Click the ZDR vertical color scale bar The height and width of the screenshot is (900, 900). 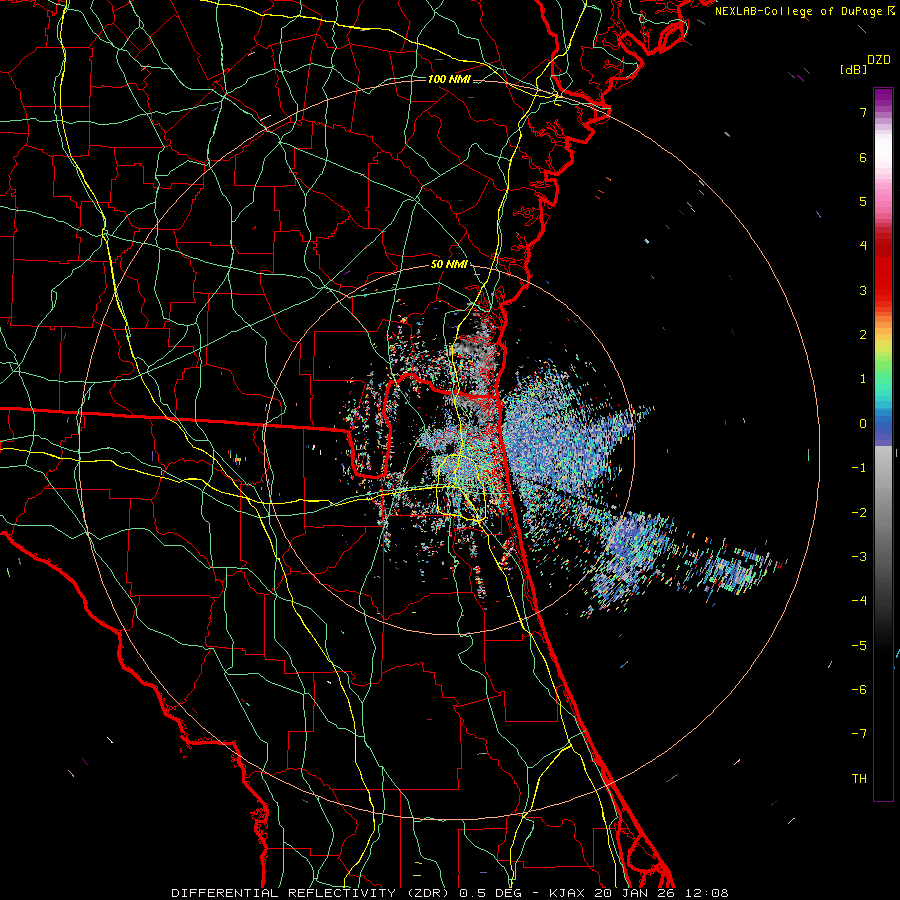click(883, 444)
